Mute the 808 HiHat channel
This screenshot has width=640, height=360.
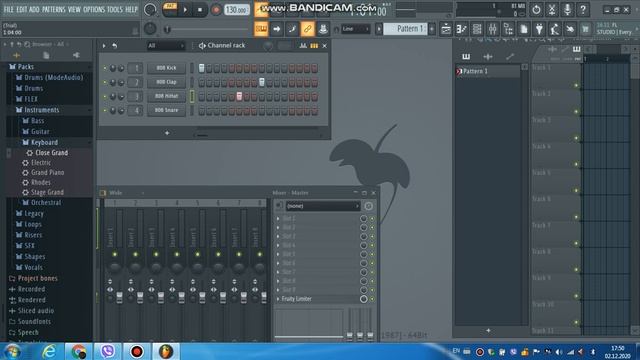pyautogui.click(x=105, y=97)
